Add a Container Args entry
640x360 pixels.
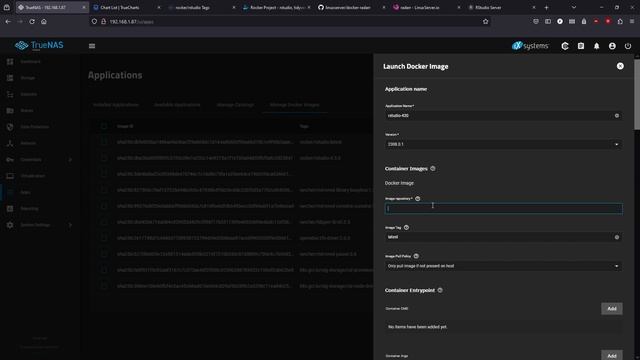point(611,355)
